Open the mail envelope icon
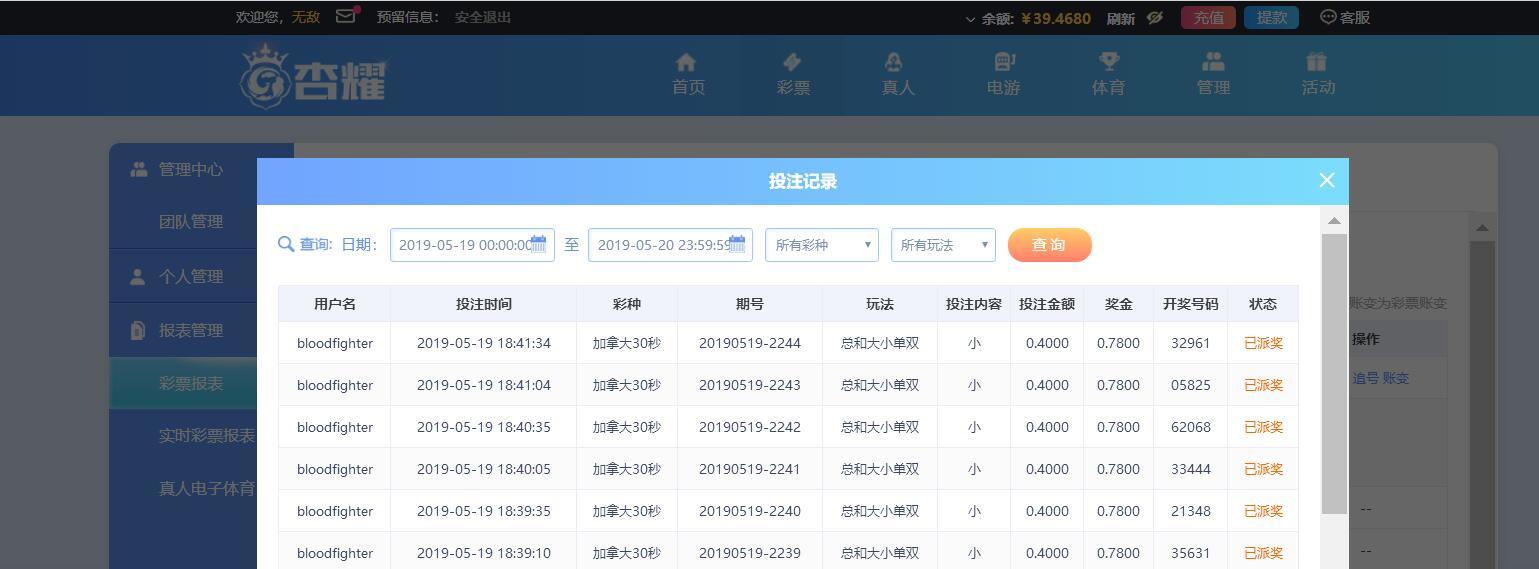Image resolution: width=1539 pixels, height=569 pixels. tap(345, 16)
